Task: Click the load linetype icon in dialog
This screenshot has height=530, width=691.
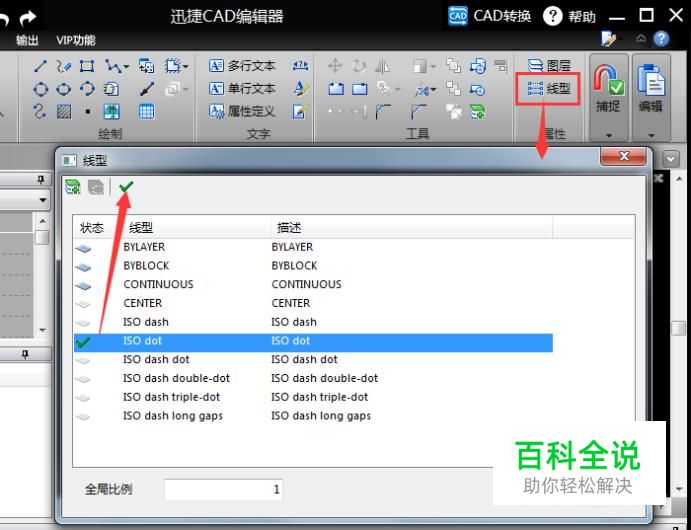Action: coord(73,187)
